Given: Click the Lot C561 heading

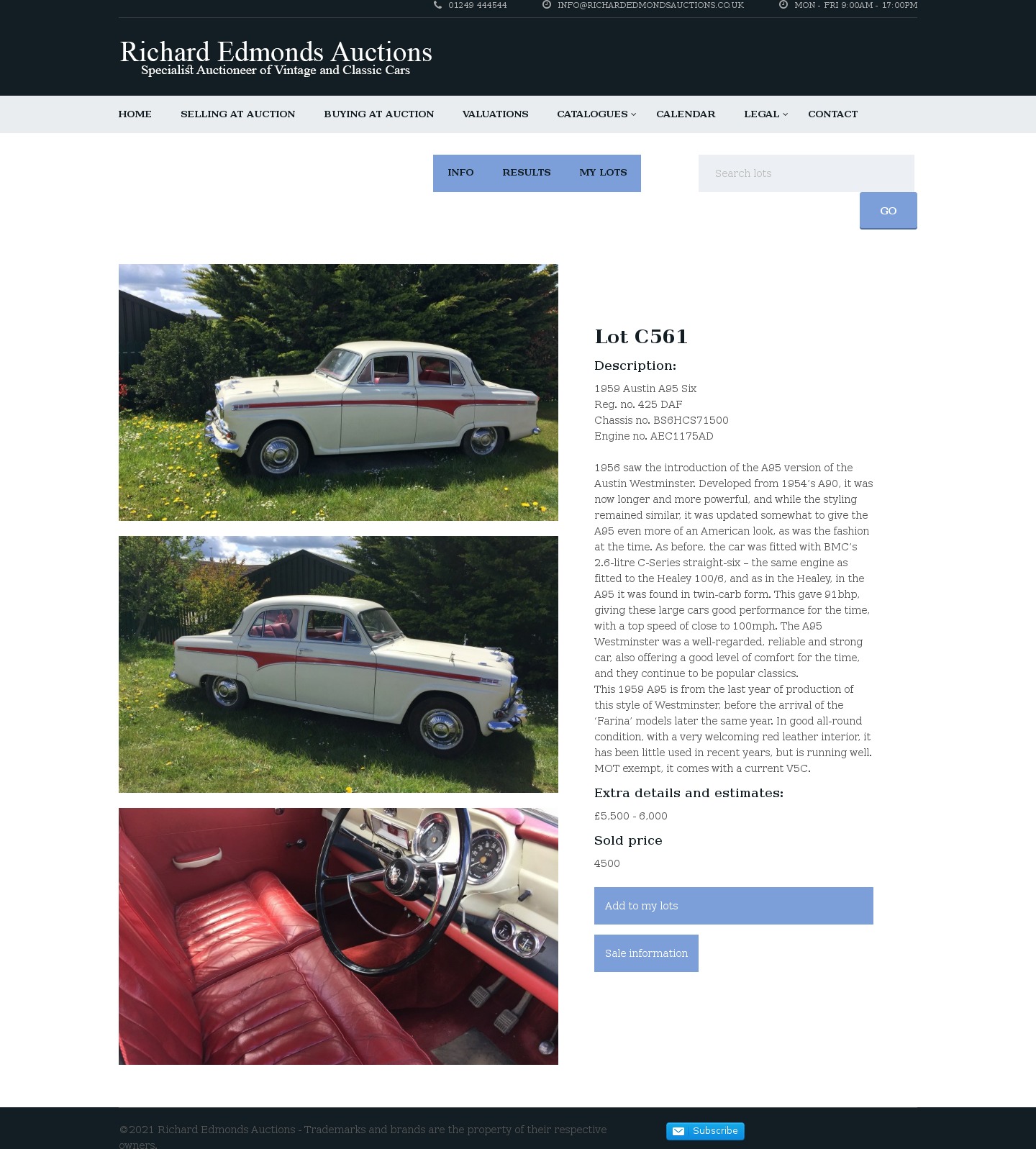Looking at the screenshot, I should coord(641,337).
